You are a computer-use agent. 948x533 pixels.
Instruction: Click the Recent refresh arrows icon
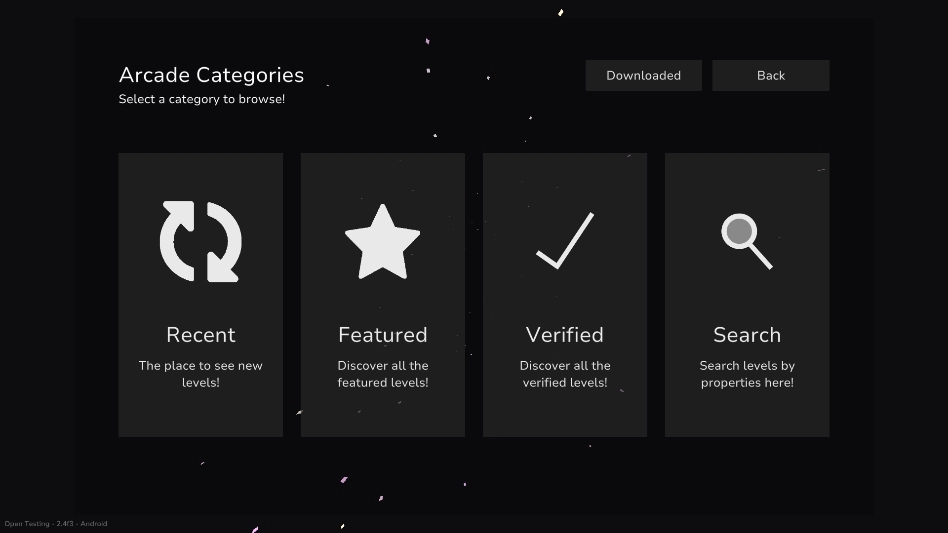click(x=200, y=241)
